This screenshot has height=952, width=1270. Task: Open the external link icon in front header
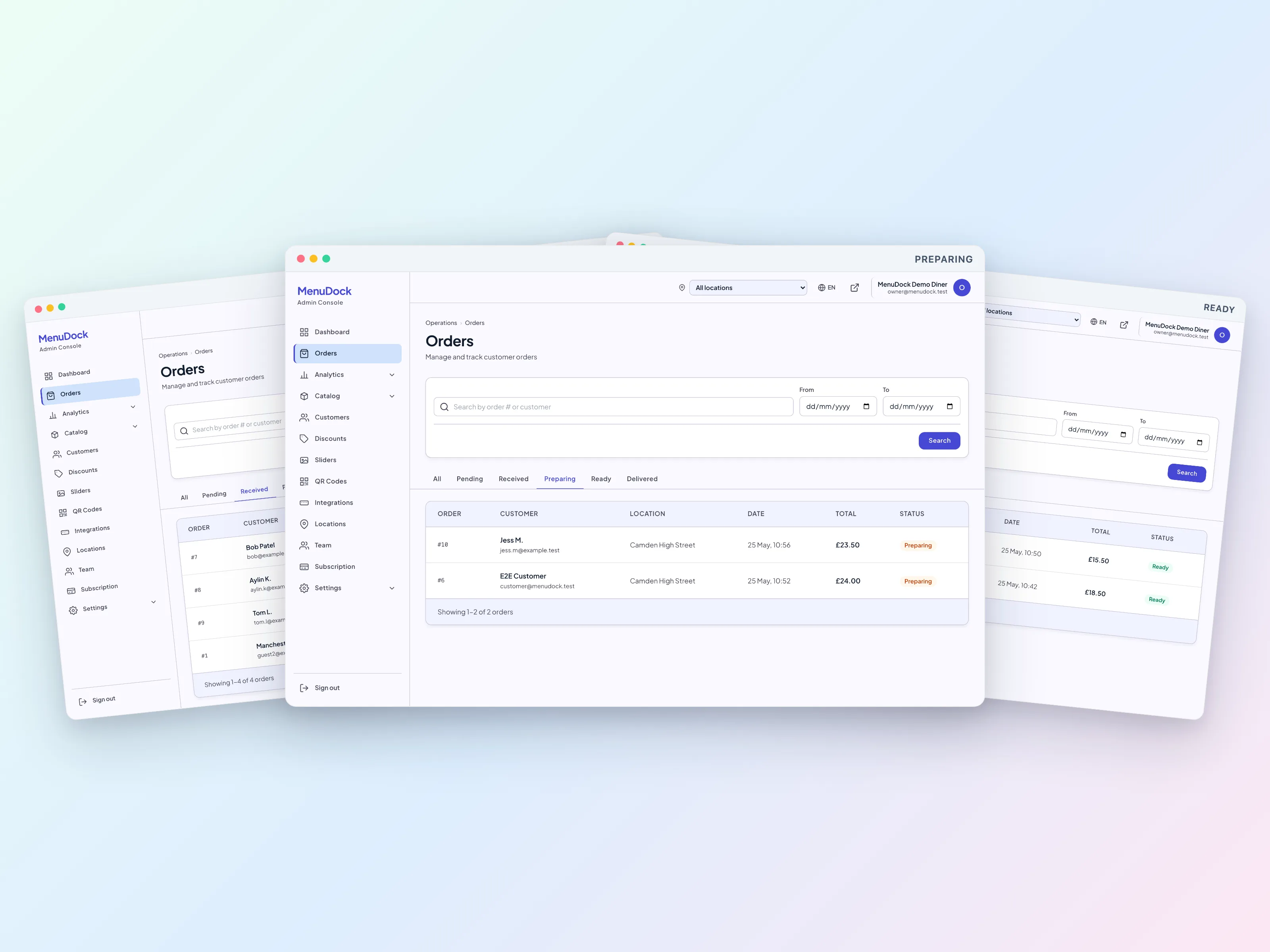coord(854,288)
